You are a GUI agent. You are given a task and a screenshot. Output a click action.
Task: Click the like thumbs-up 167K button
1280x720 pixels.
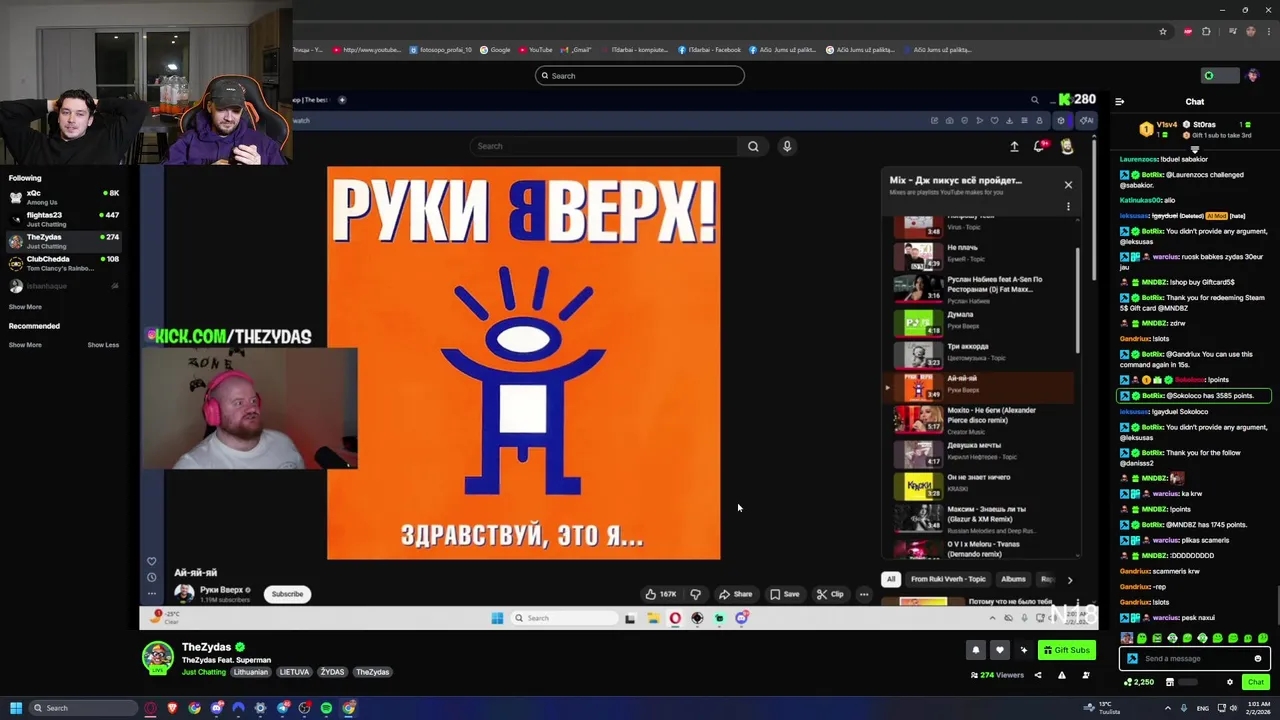(660, 594)
